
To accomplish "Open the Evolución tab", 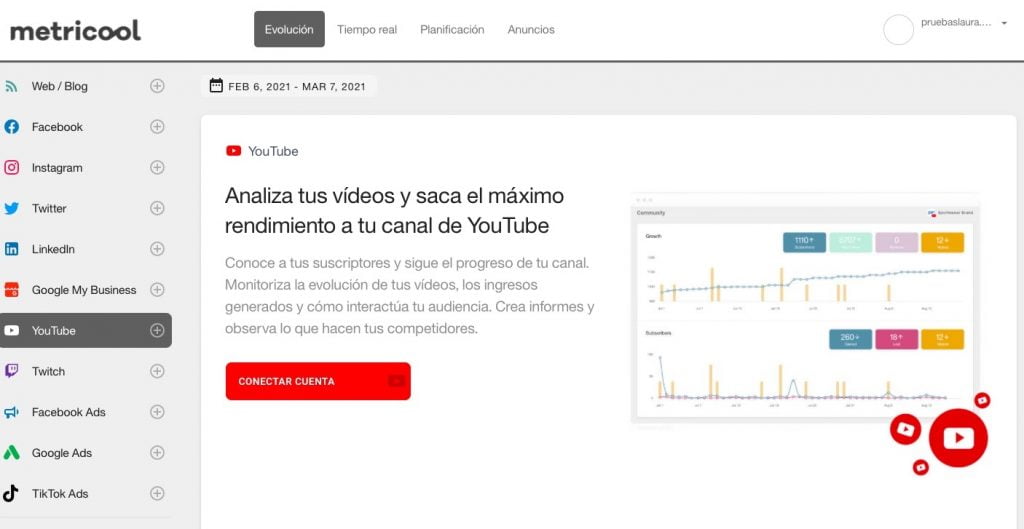I will click(x=289, y=29).
